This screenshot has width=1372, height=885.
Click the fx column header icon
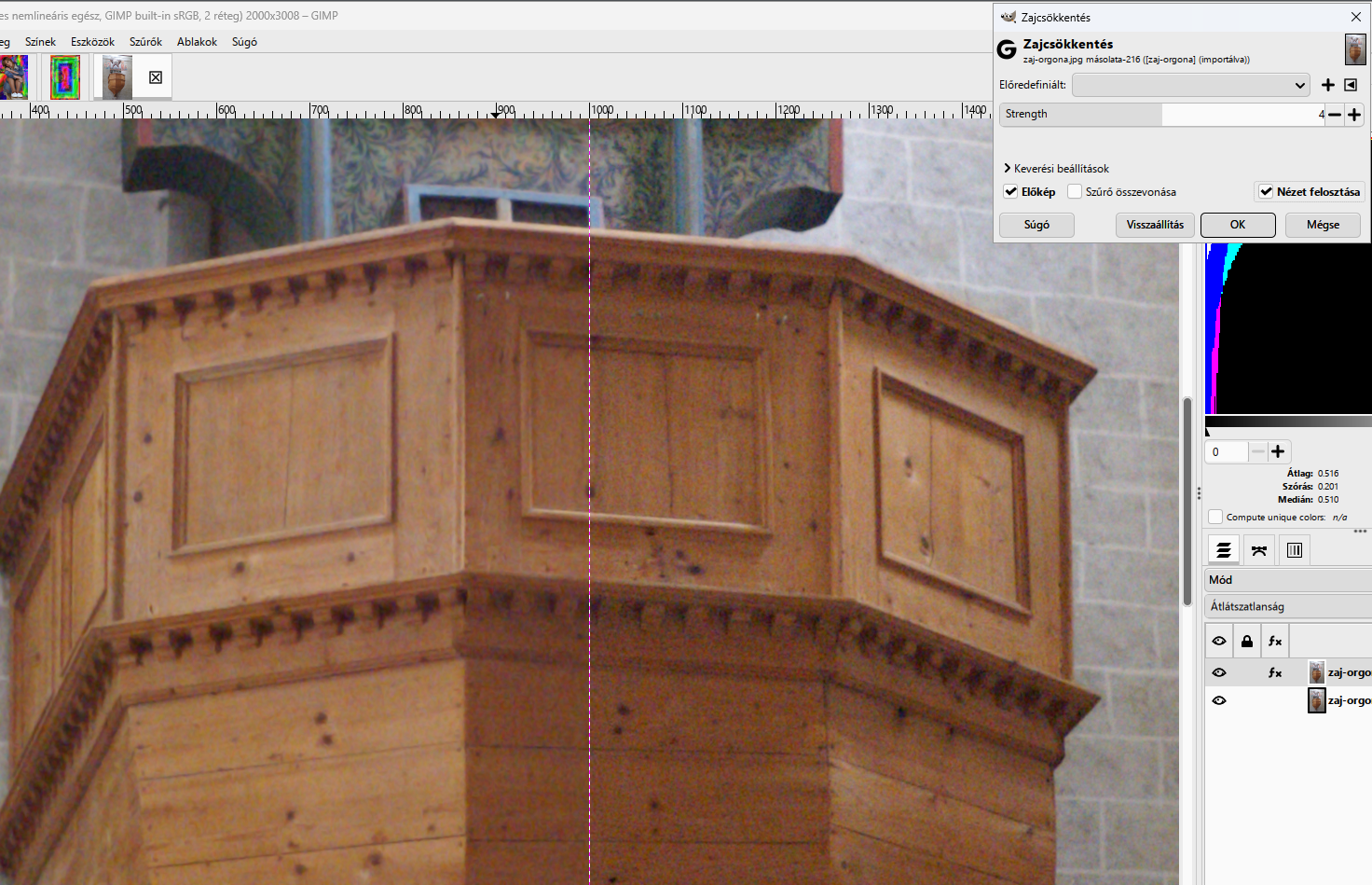click(1275, 641)
